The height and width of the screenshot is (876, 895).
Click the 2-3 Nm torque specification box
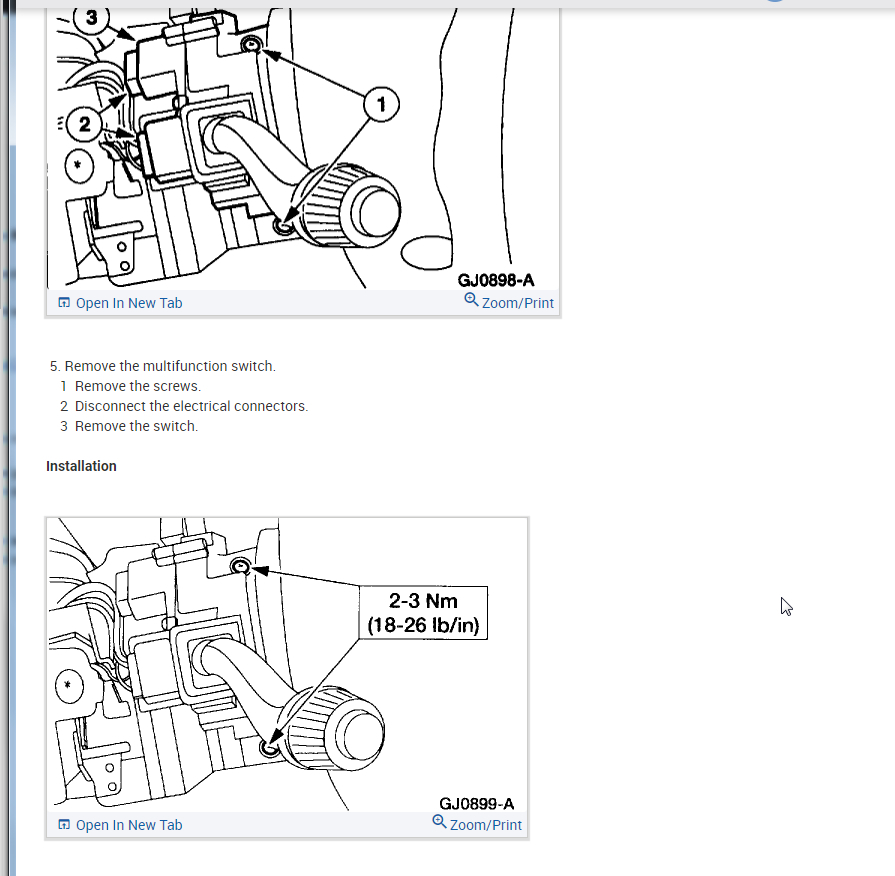(424, 613)
